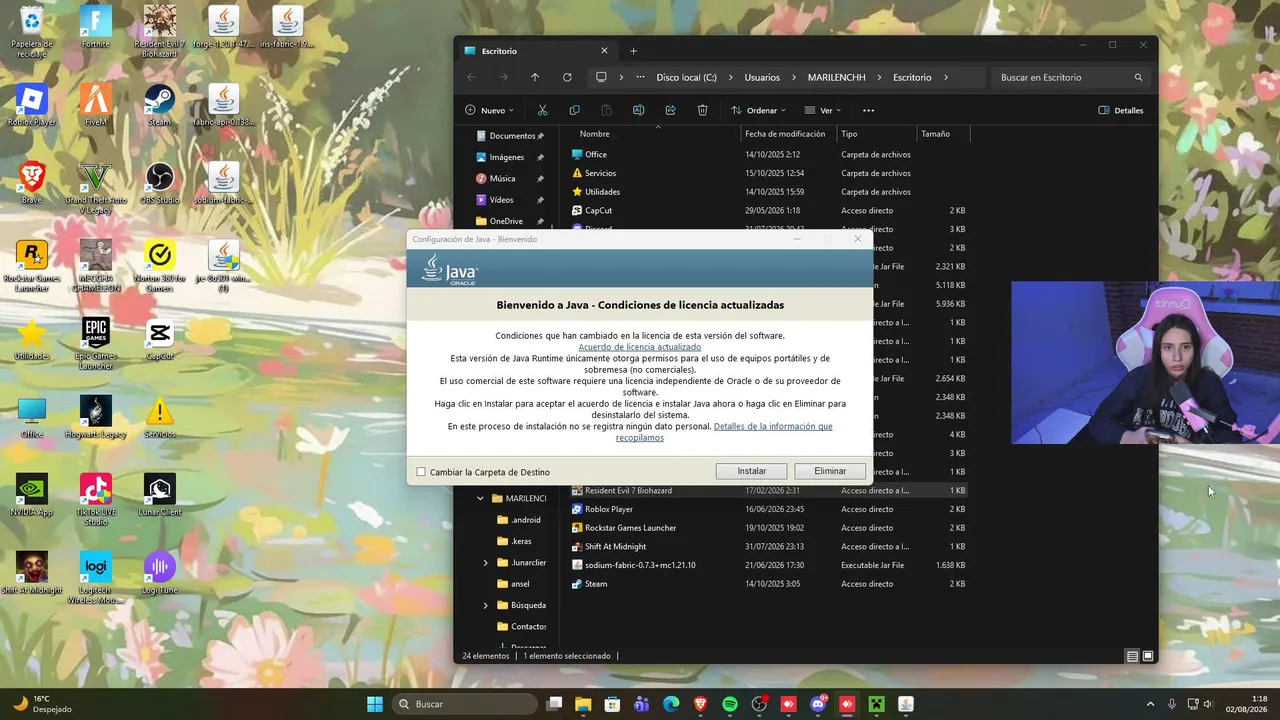Add a new Explorer tab
This screenshot has height=720, width=1280.
(x=633, y=51)
